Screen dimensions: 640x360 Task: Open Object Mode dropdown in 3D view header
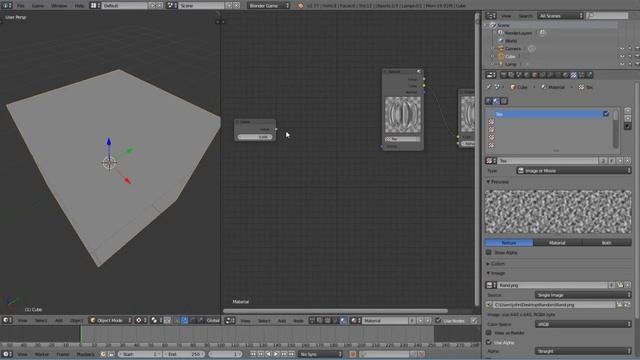(x=110, y=321)
